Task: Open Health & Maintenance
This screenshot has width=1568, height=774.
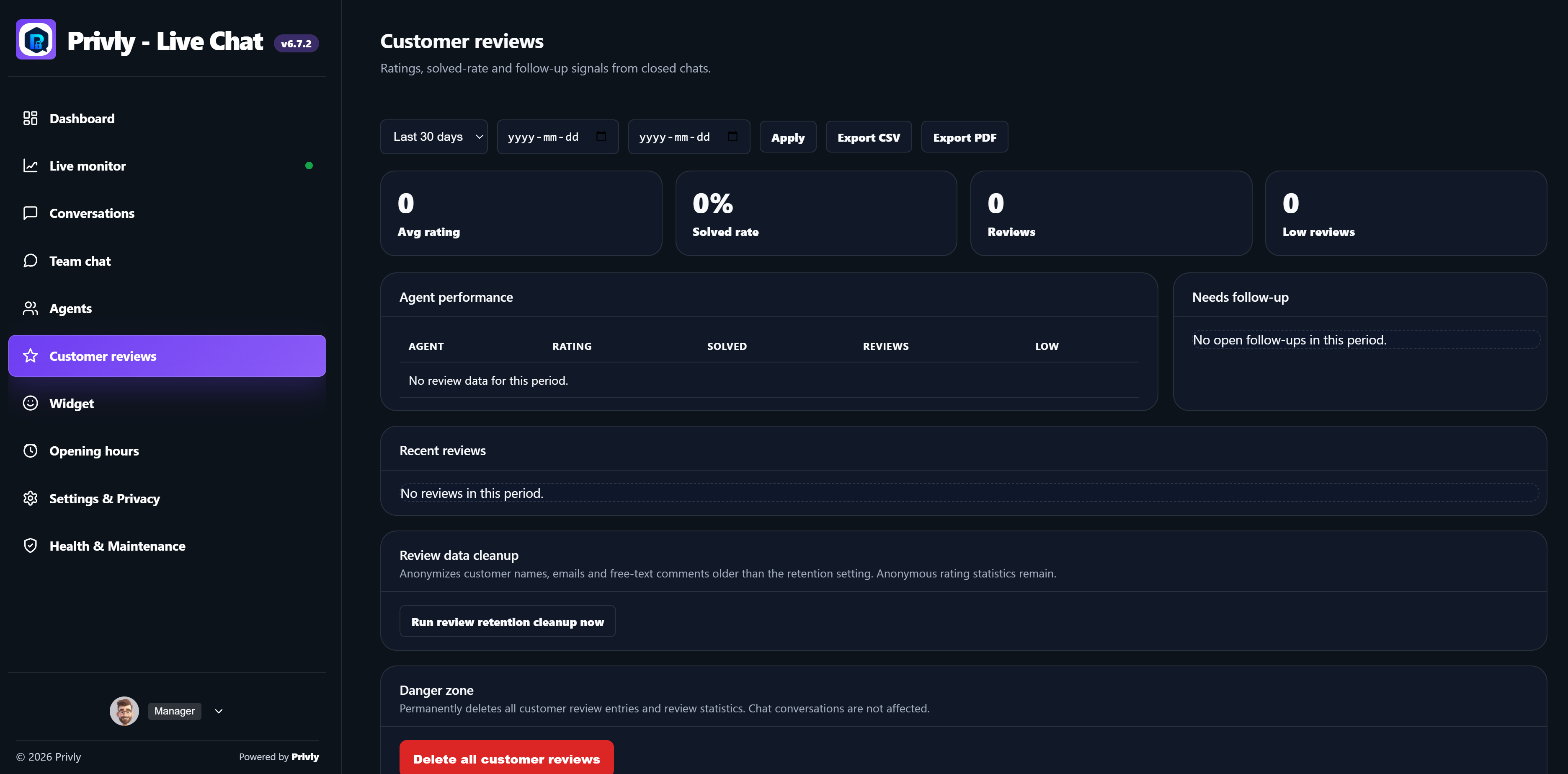Action: pos(168,546)
